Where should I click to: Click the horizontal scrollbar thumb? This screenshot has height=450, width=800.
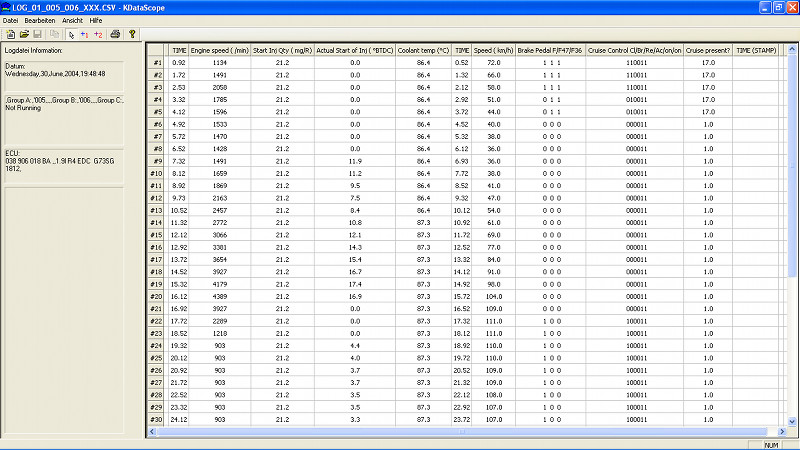tap(462, 432)
